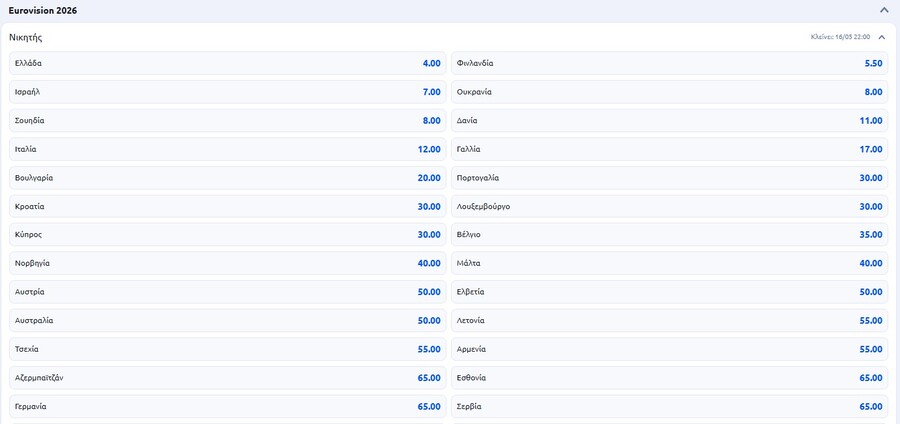Select Βουλγαρία odds 20.00

[x=228, y=178]
